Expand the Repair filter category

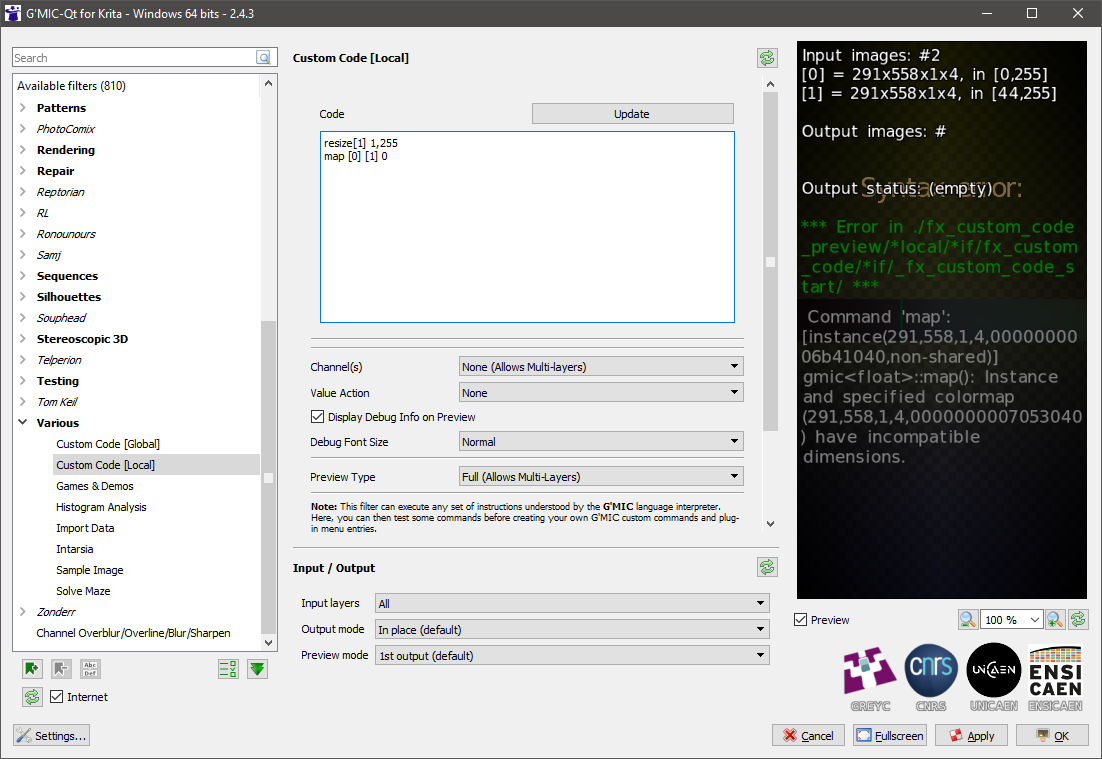click(x=22, y=171)
